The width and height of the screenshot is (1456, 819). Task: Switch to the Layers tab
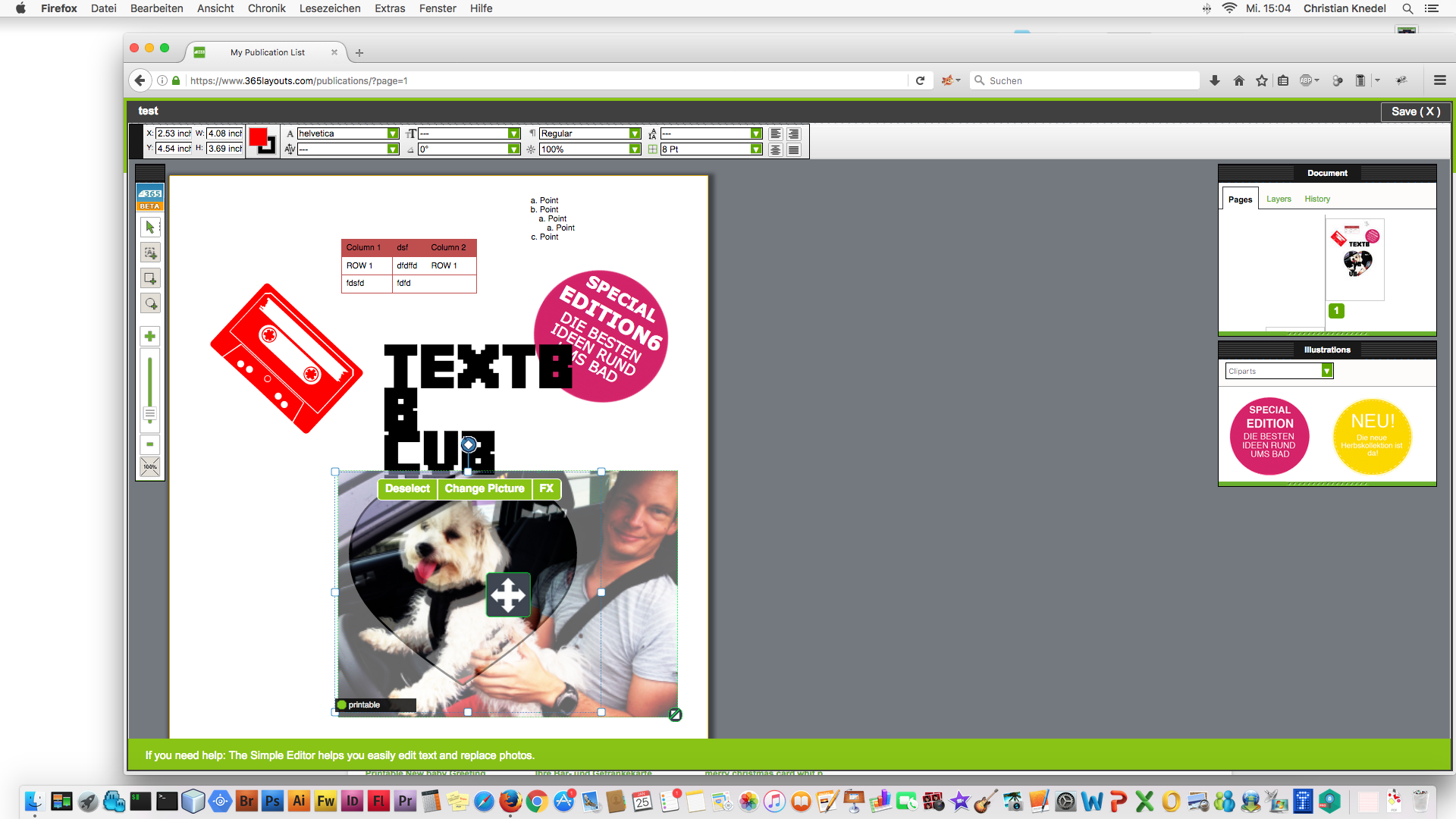coord(1278,199)
